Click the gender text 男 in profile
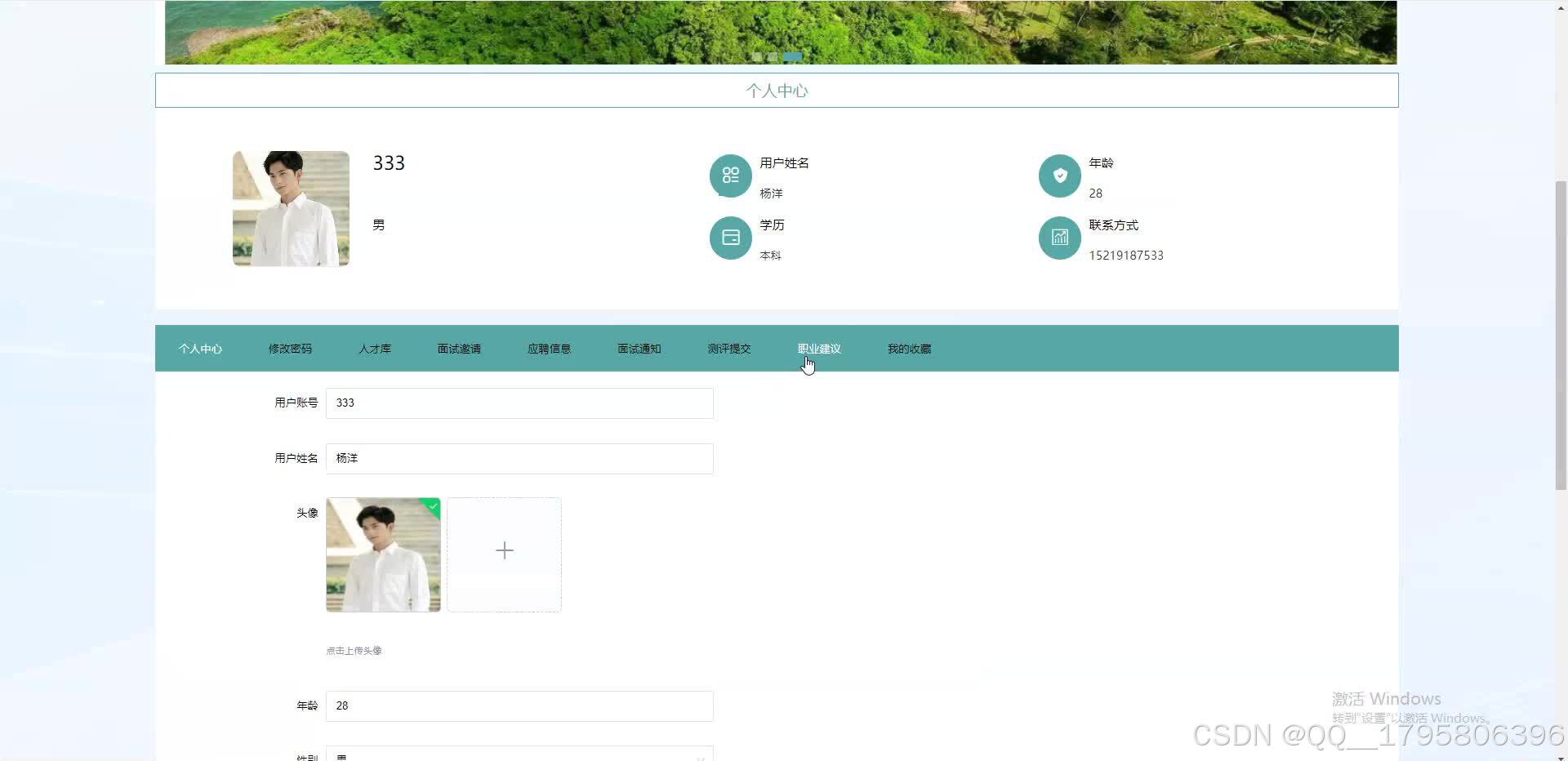This screenshot has width=1568, height=761. (379, 225)
